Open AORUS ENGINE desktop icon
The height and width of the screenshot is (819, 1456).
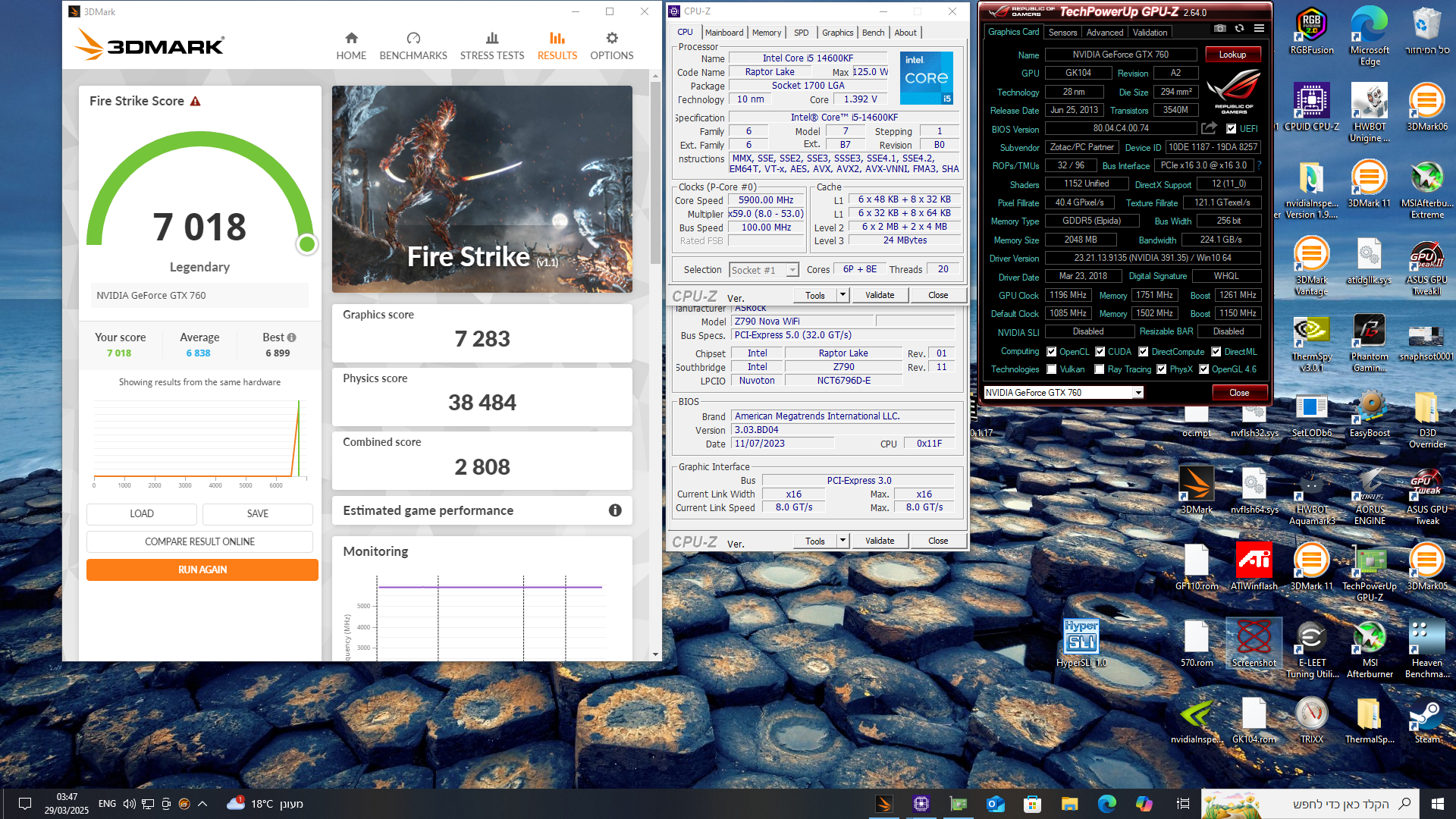[1370, 496]
